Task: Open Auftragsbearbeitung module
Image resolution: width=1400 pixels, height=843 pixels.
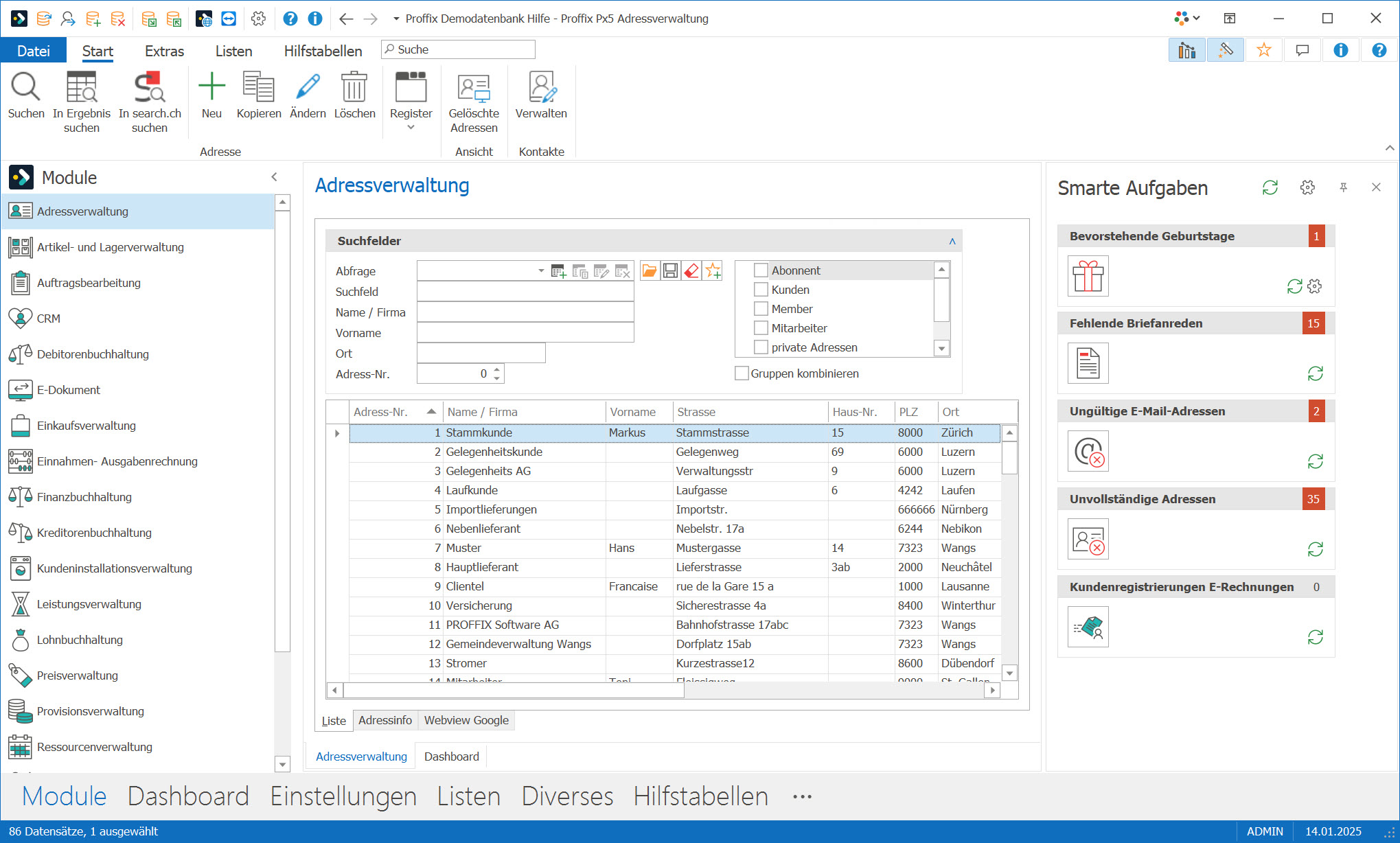Action: 137,283
